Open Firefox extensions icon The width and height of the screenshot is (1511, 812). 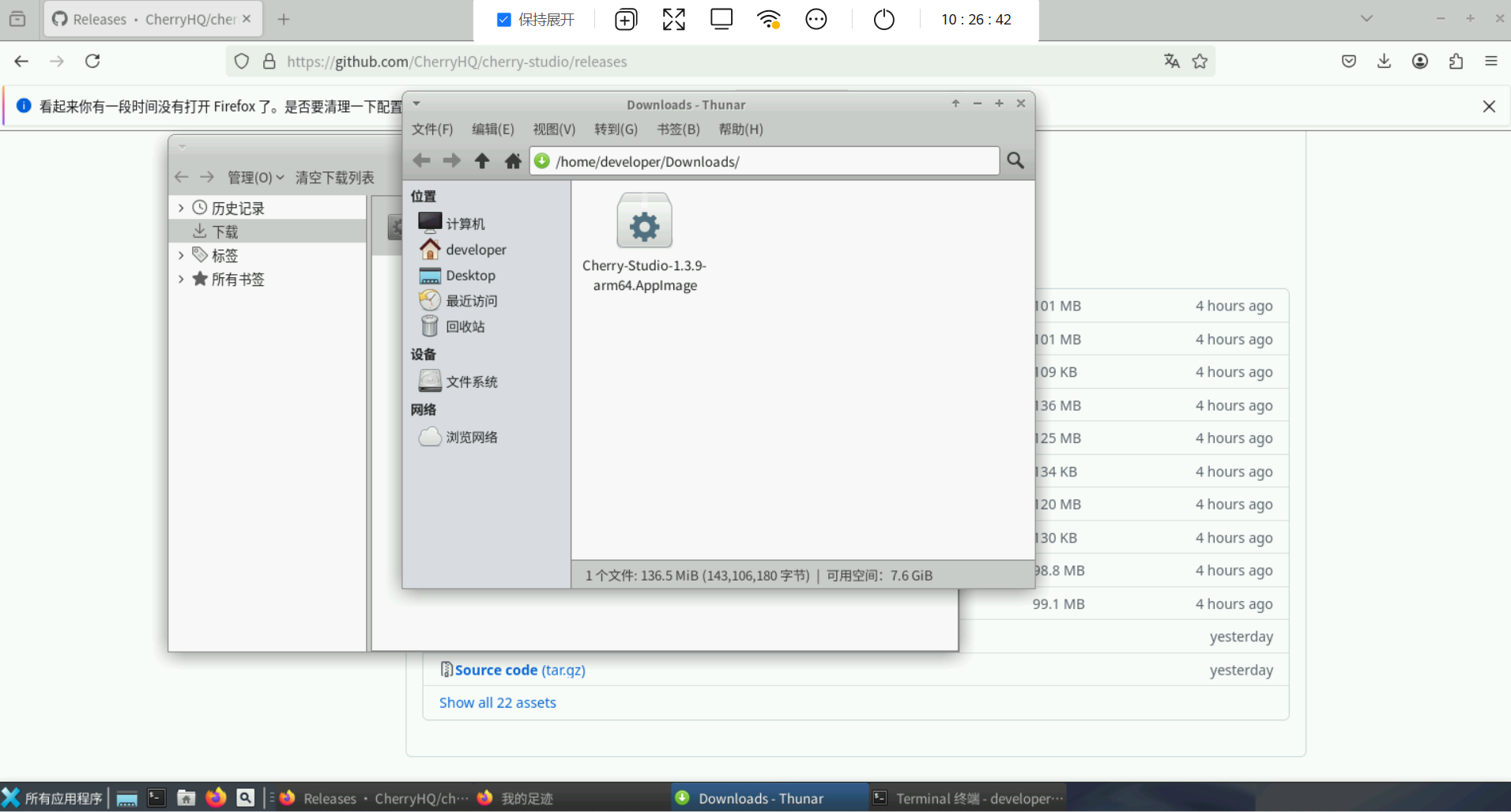[1456, 62]
